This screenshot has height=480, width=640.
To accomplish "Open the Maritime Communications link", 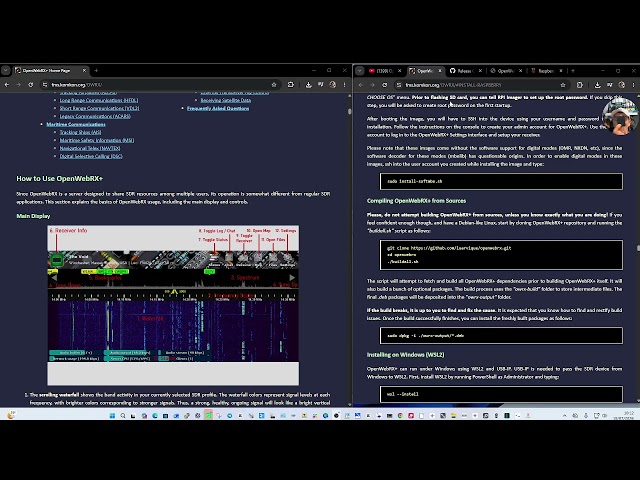I will tap(76, 124).
